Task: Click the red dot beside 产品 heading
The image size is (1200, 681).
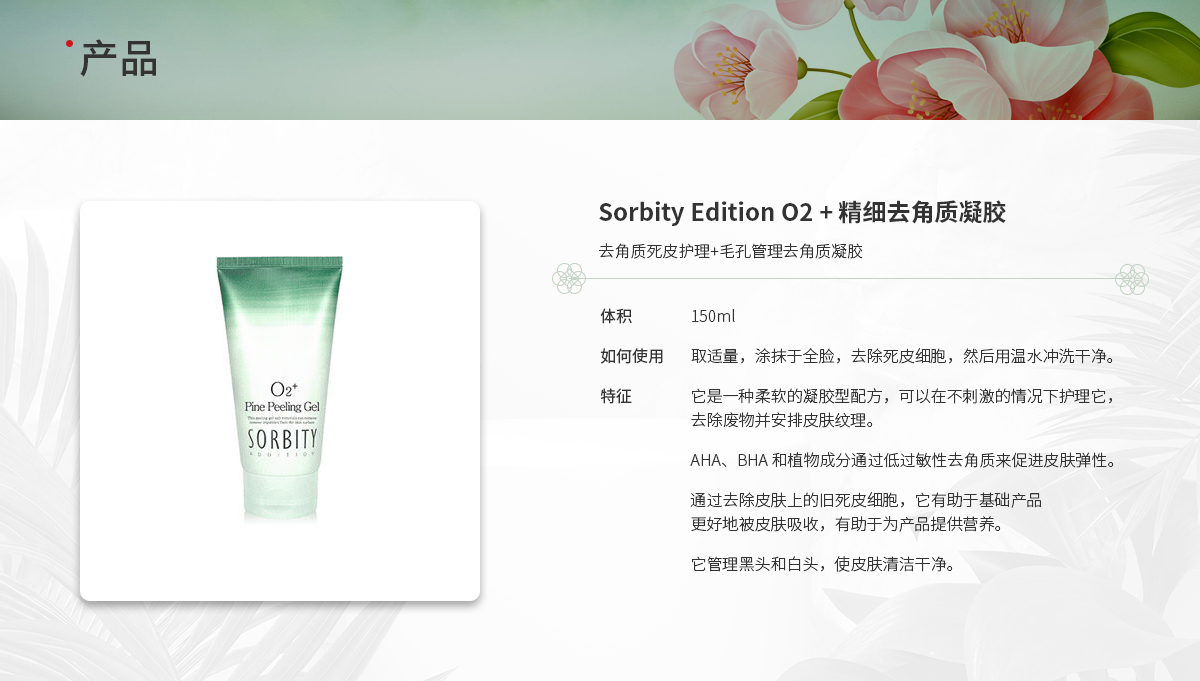Action: tap(69, 43)
